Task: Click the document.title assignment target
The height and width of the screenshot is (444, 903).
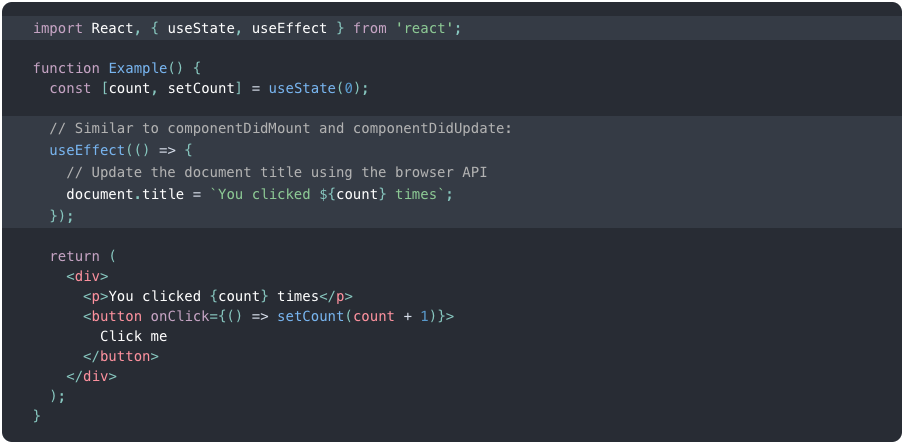Action: pos(124,193)
